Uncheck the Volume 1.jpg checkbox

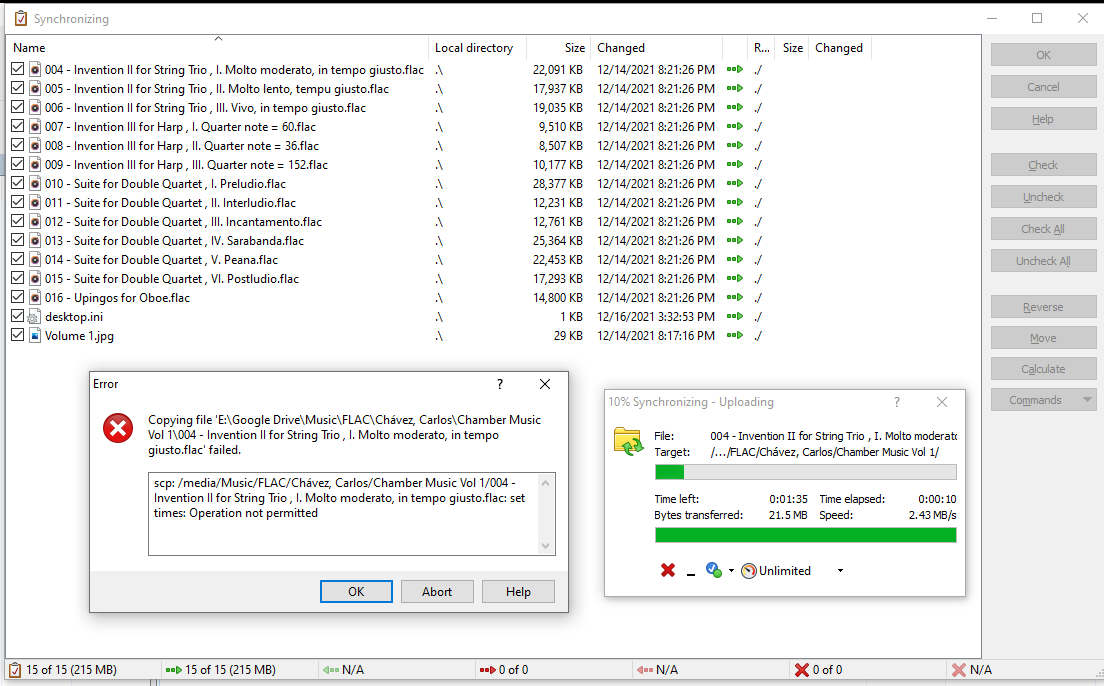(17, 336)
